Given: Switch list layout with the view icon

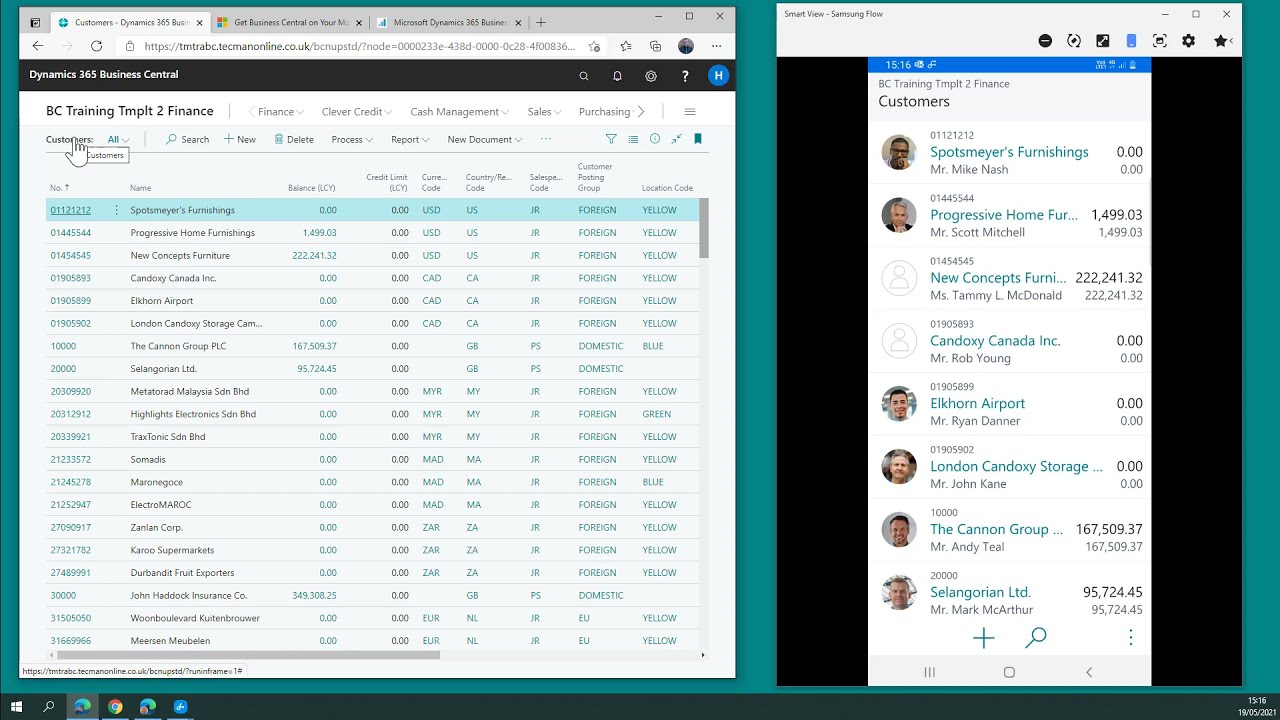Looking at the screenshot, I should [x=633, y=139].
